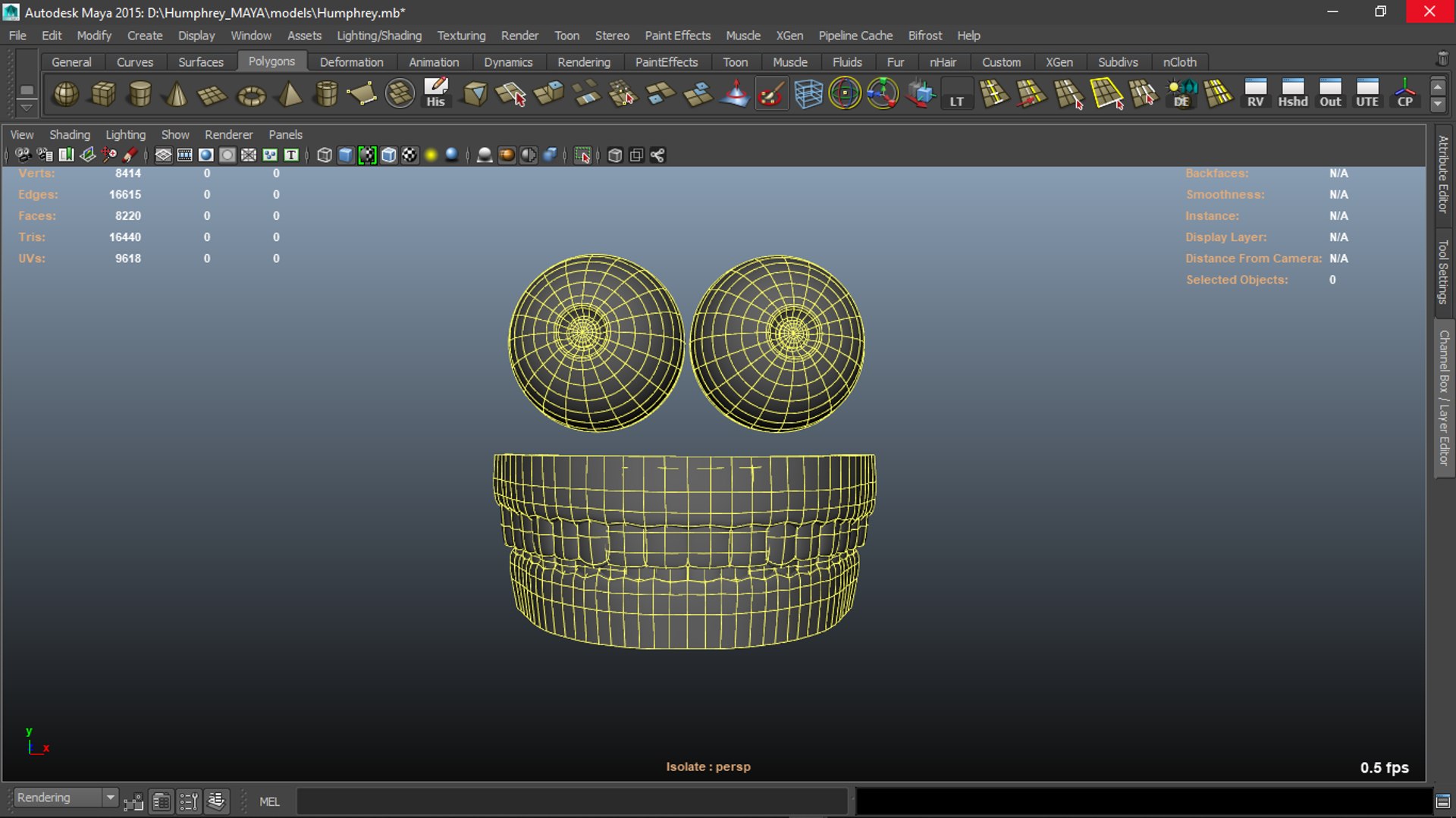The image size is (1456, 818).
Task: Create a polygon cube from the shelf
Action: pyautogui.click(x=103, y=94)
